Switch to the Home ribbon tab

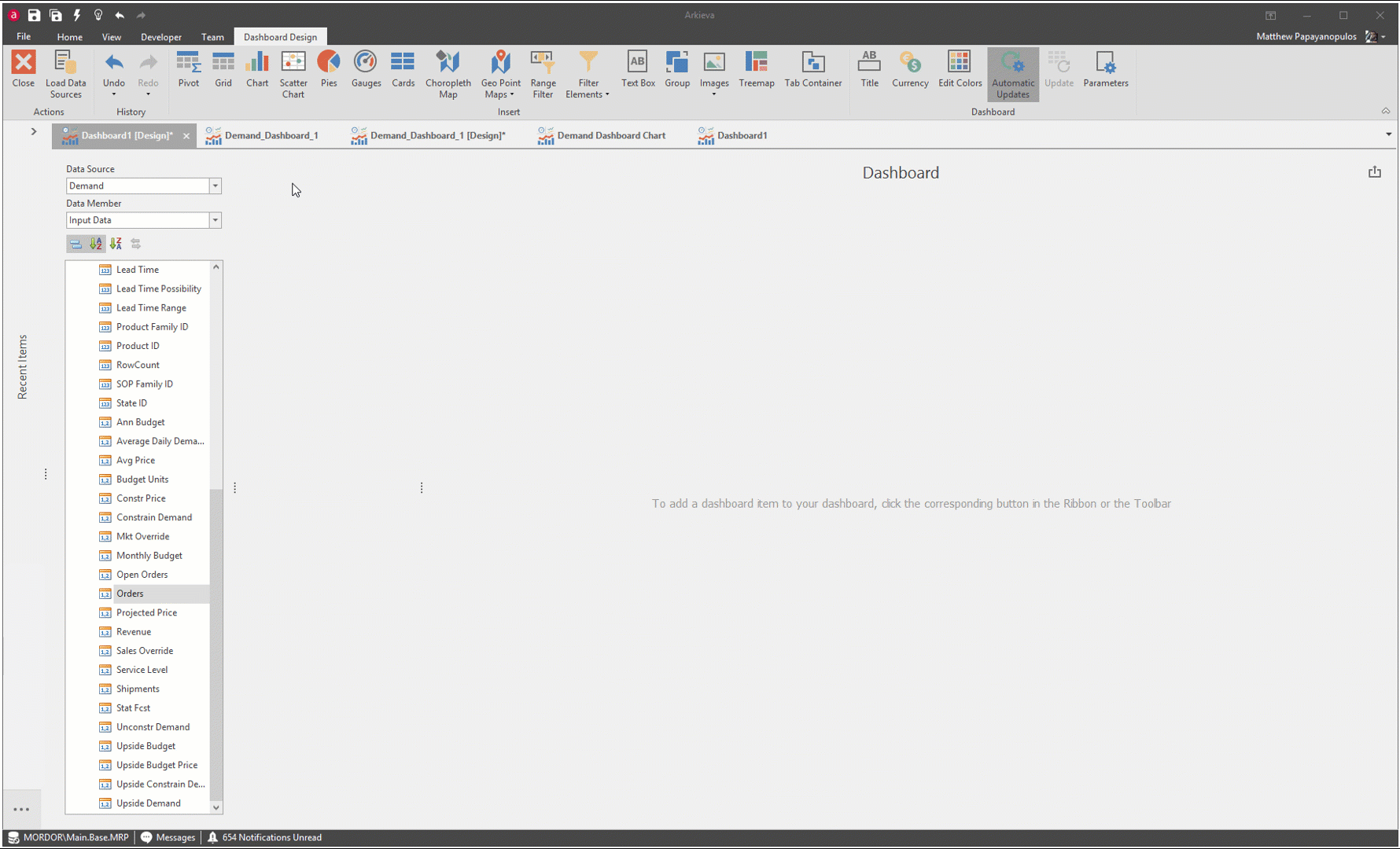(x=69, y=37)
